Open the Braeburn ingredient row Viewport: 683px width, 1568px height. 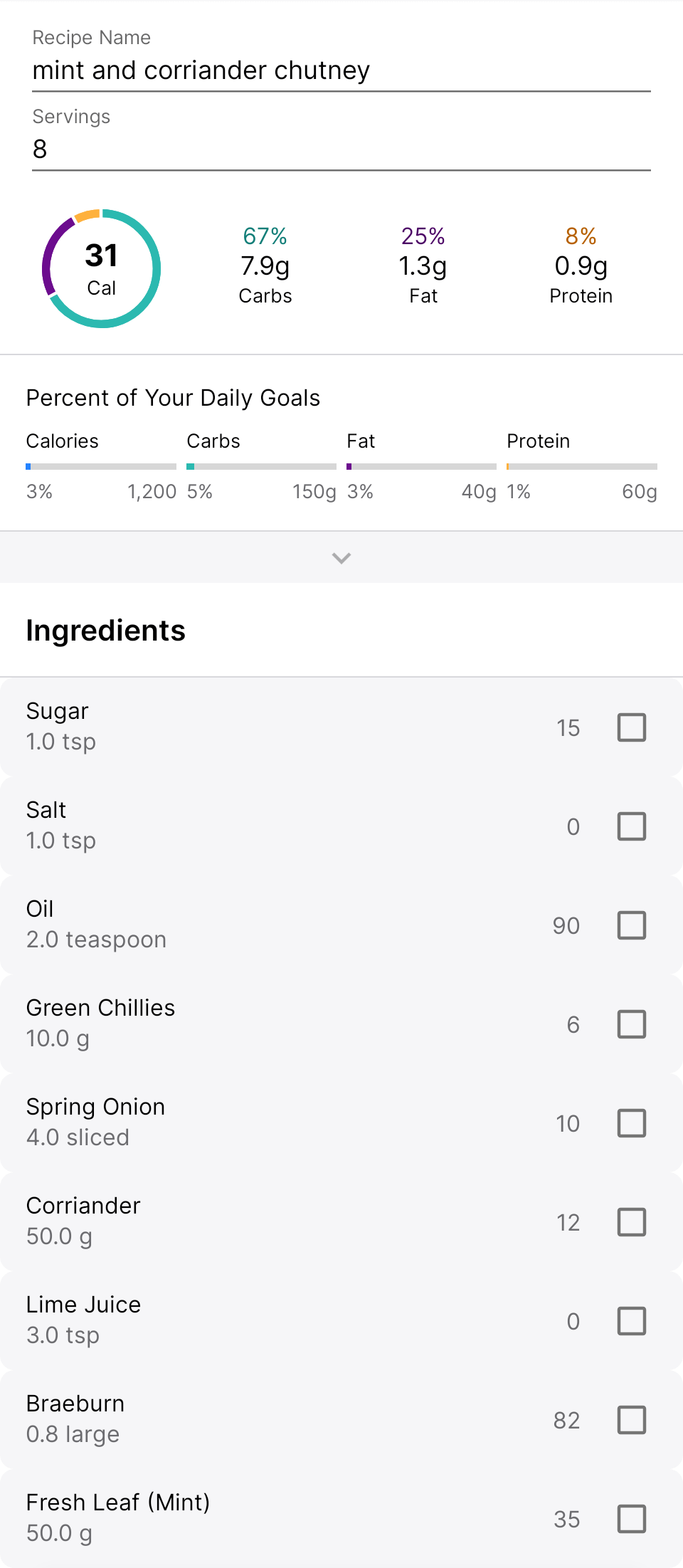pos(285,1419)
